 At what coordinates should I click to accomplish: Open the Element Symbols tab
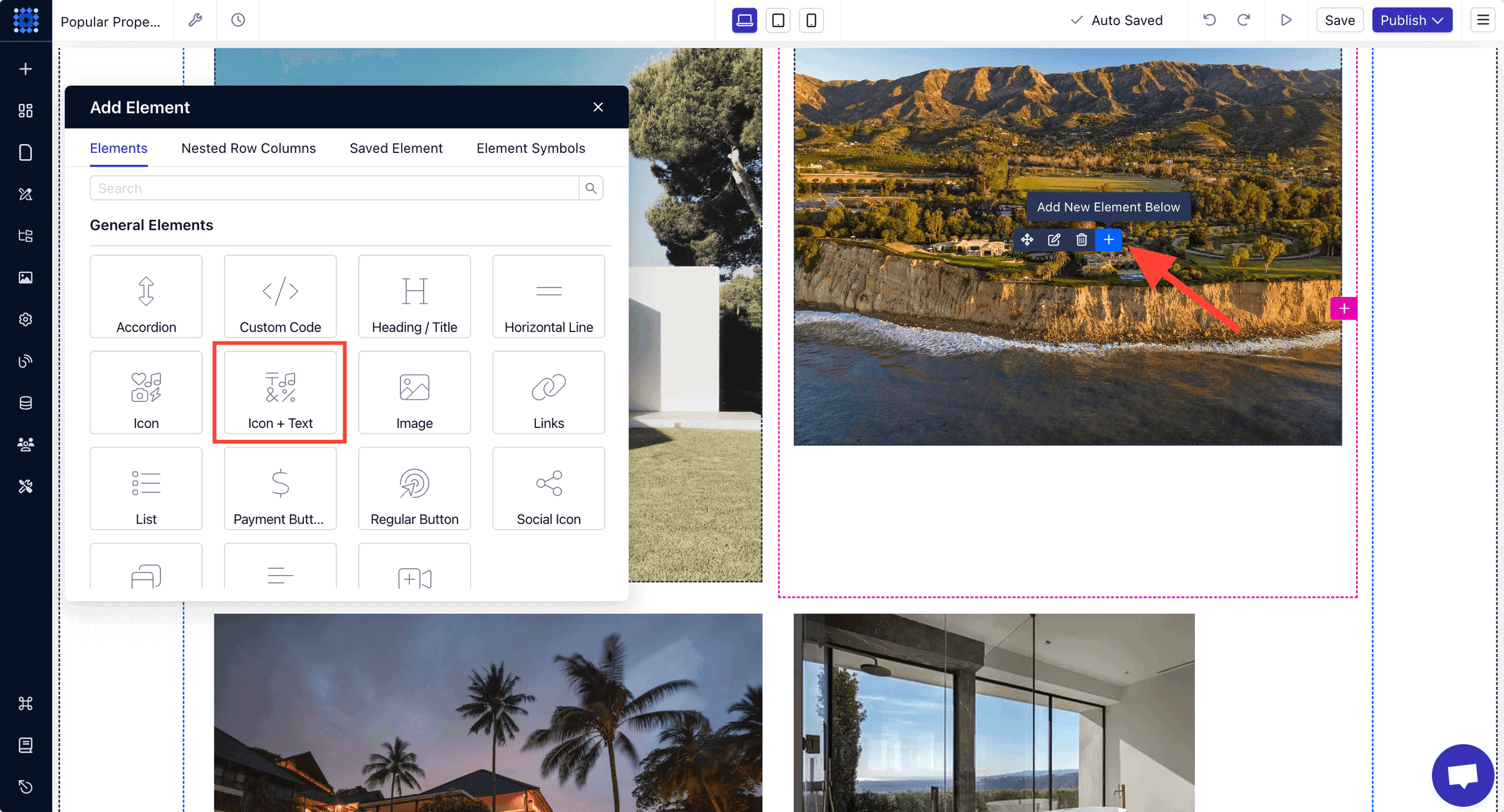pyautogui.click(x=530, y=148)
